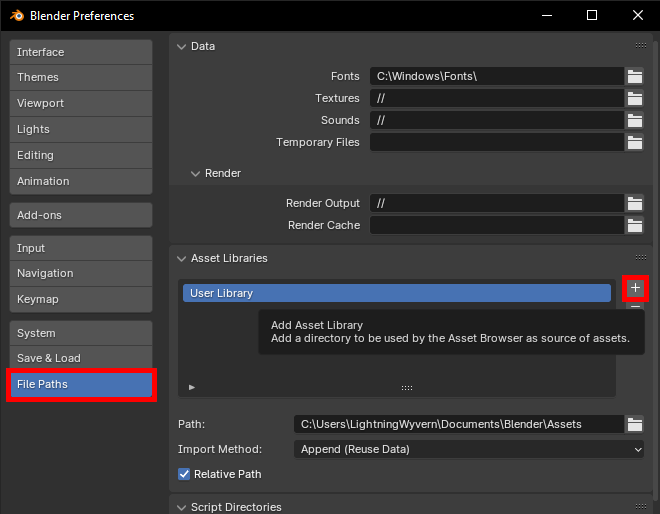Click the Blender logo in title bar
660x514 pixels.
(17, 16)
